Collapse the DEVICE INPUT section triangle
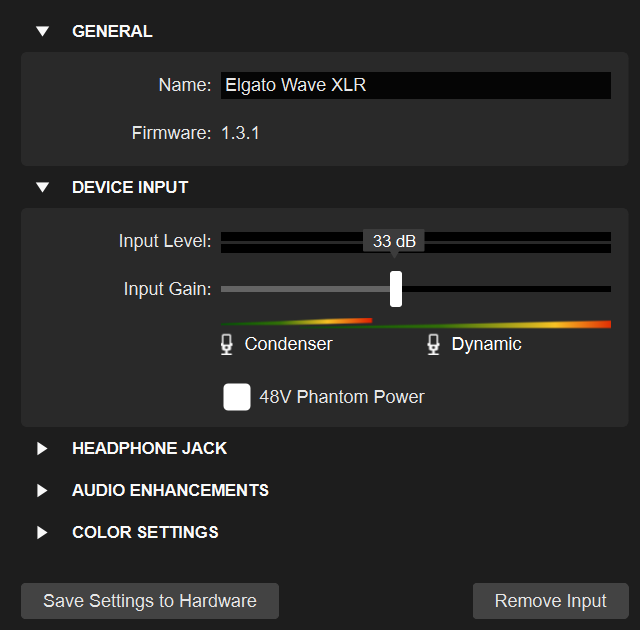 point(42,187)
